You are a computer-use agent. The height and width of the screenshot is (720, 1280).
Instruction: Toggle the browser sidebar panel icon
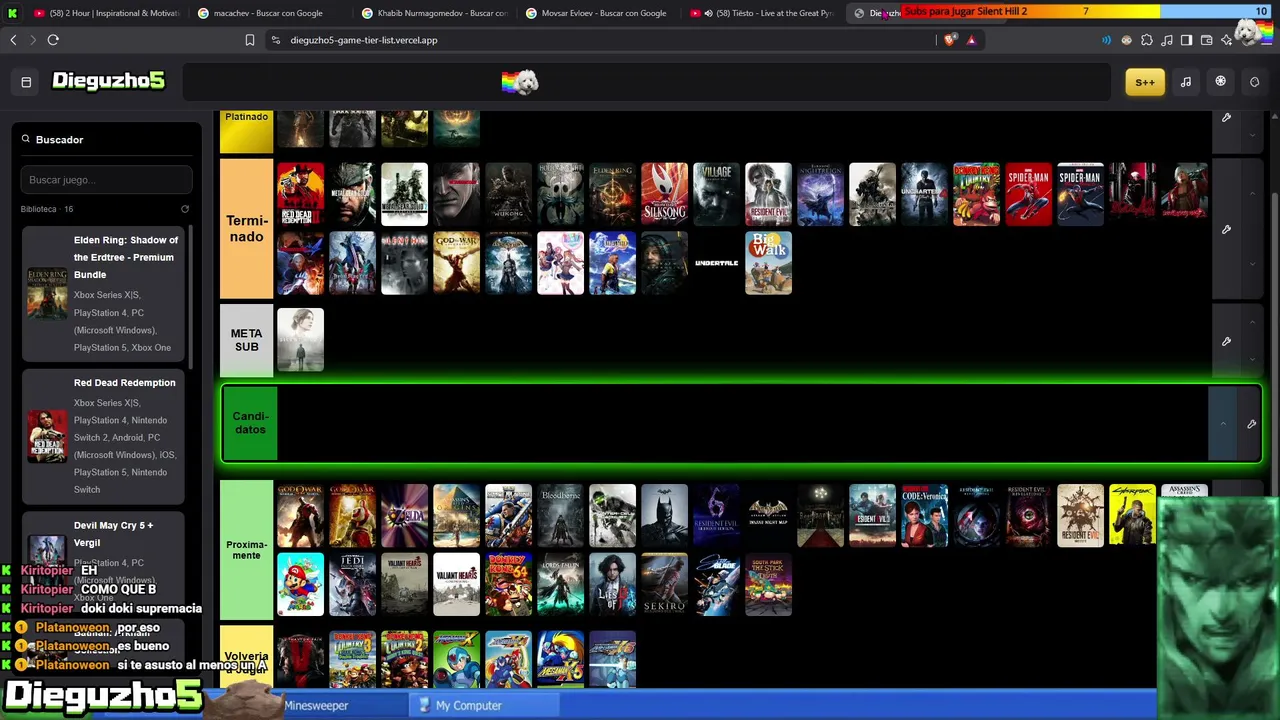[1186, 40]
